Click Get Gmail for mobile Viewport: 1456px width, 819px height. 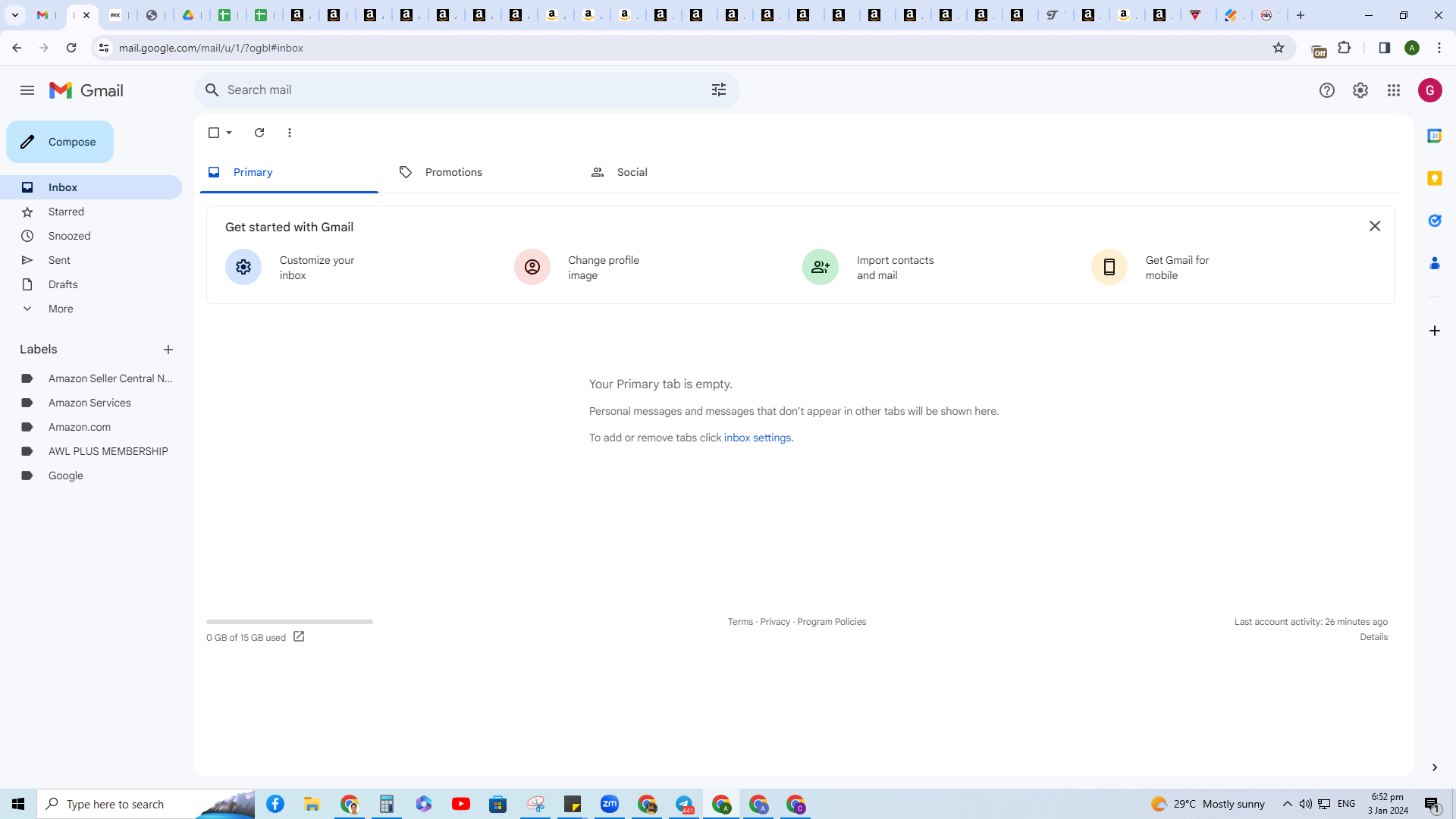click(x=1150, y=267)
